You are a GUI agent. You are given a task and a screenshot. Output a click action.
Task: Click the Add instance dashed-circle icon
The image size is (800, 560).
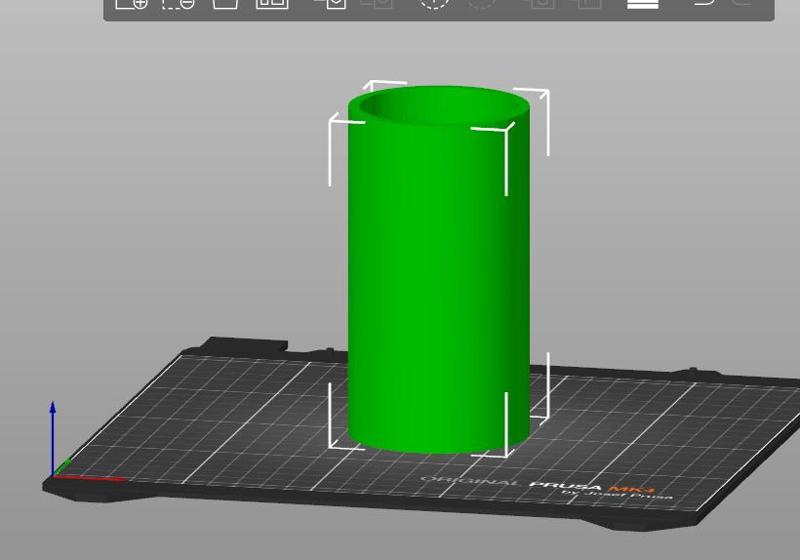pos(434,3)
